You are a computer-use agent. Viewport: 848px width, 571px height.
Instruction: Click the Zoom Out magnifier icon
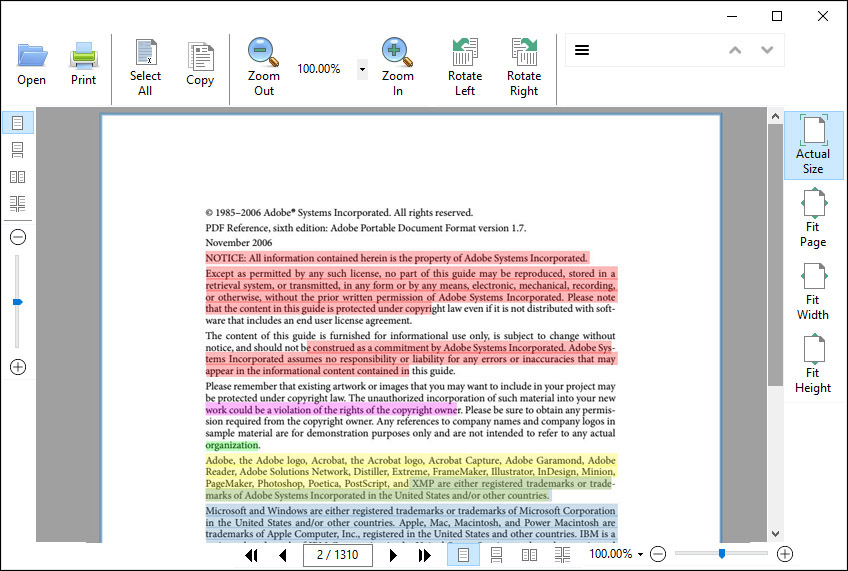(x=263, y=53)
